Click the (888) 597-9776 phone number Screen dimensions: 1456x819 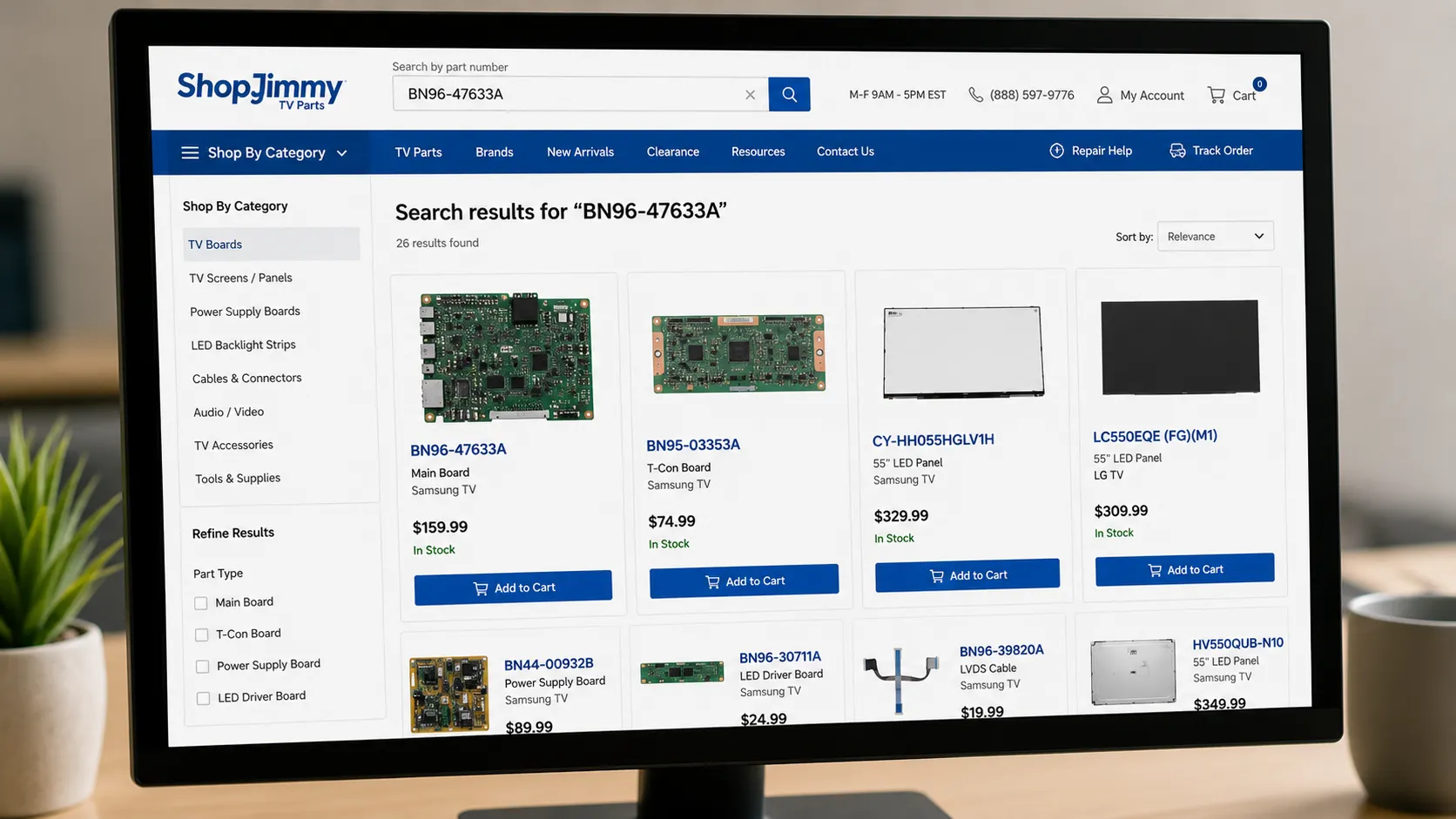click(x=1032, y=95)
